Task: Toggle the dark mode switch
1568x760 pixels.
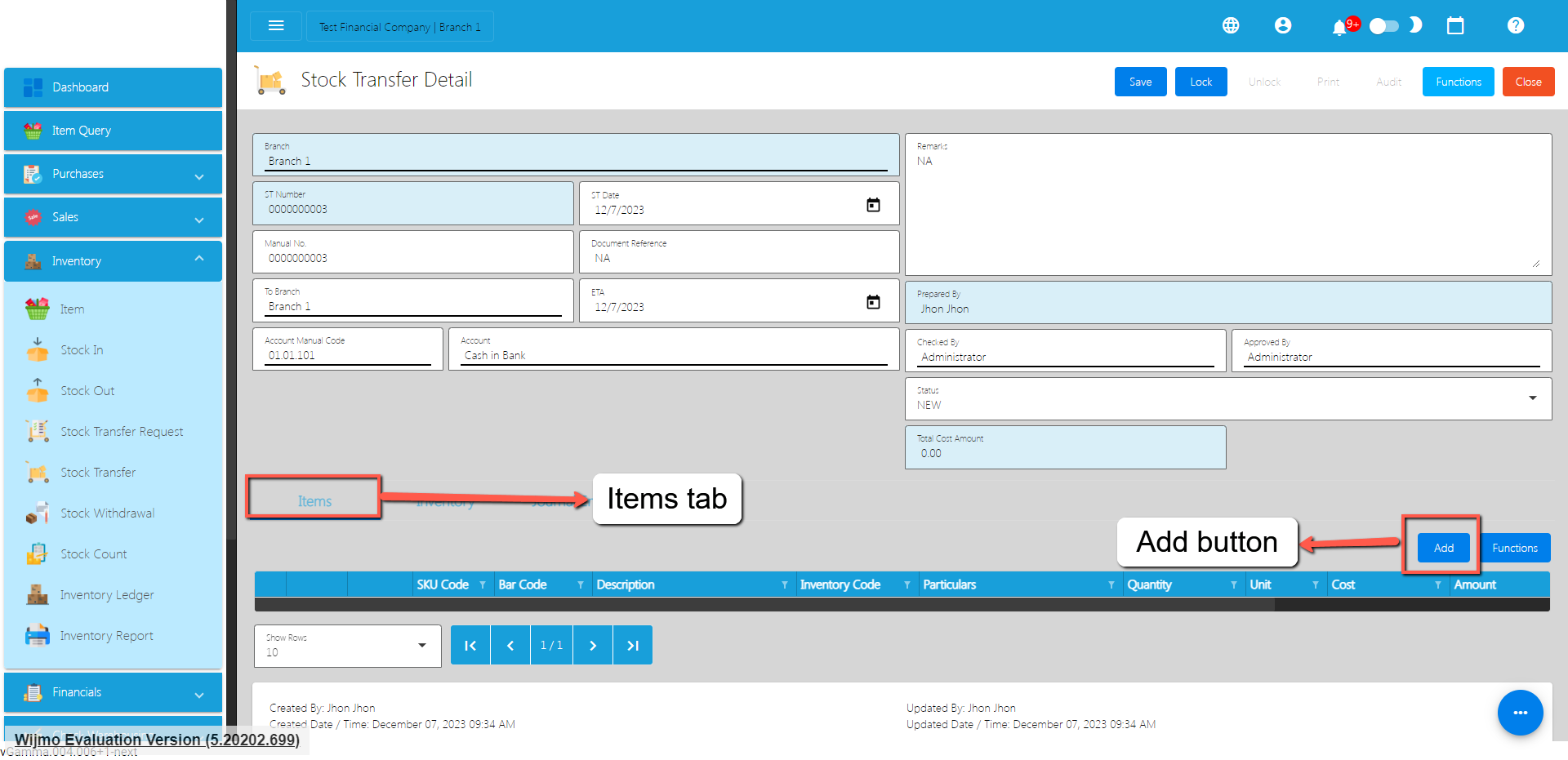Action: coord(1384,26)
